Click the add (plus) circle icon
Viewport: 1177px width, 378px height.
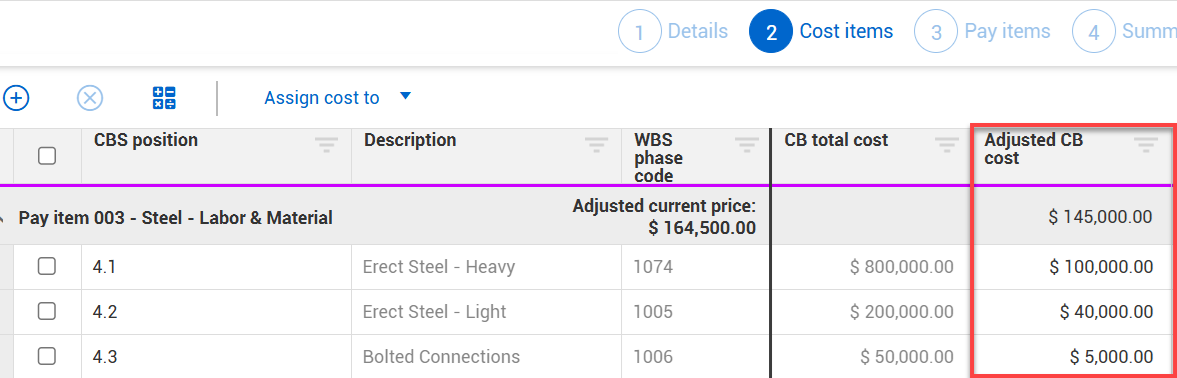pos(16,98)
